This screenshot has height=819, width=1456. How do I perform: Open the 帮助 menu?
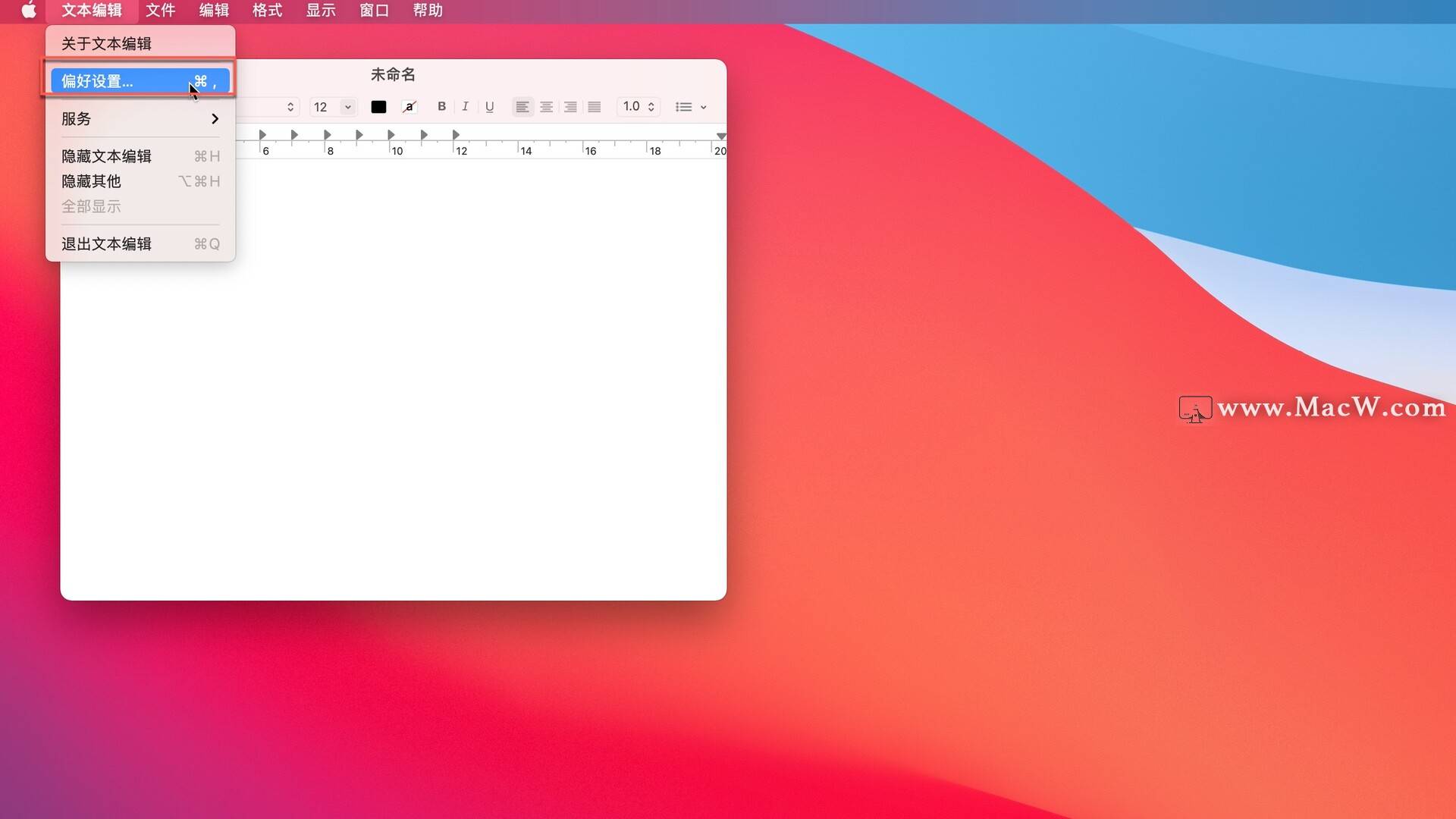[428, 11]
